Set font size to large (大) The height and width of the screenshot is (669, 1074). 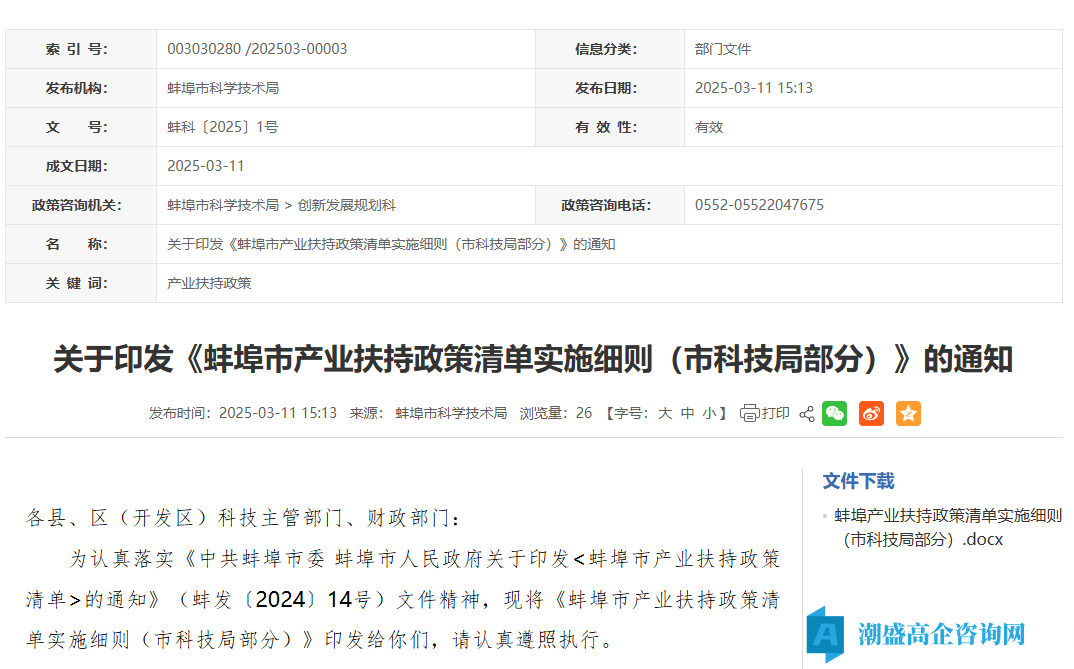coord(664,413)
